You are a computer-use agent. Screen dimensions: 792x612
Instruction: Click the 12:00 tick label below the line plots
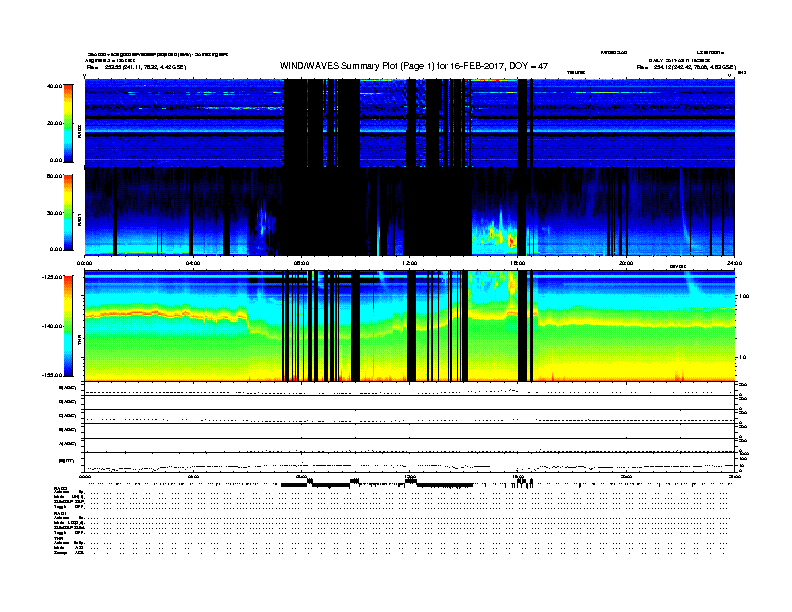click(410, 476)
